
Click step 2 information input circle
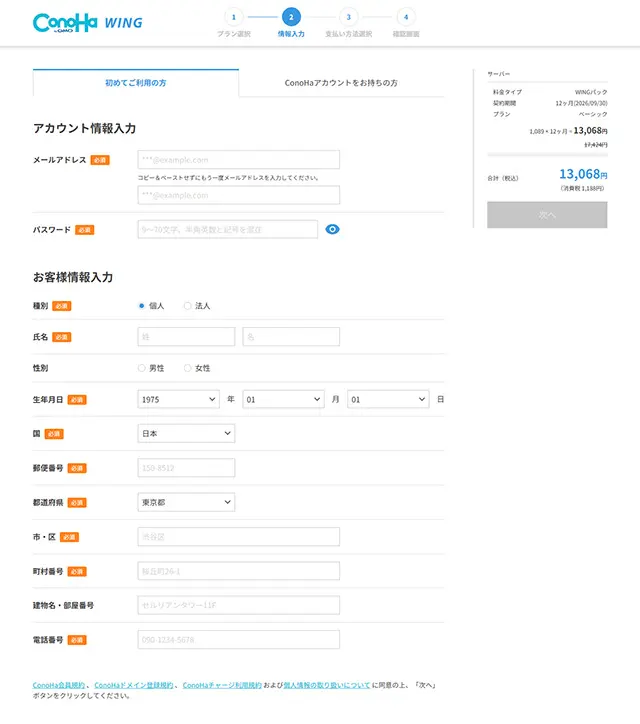291,17
